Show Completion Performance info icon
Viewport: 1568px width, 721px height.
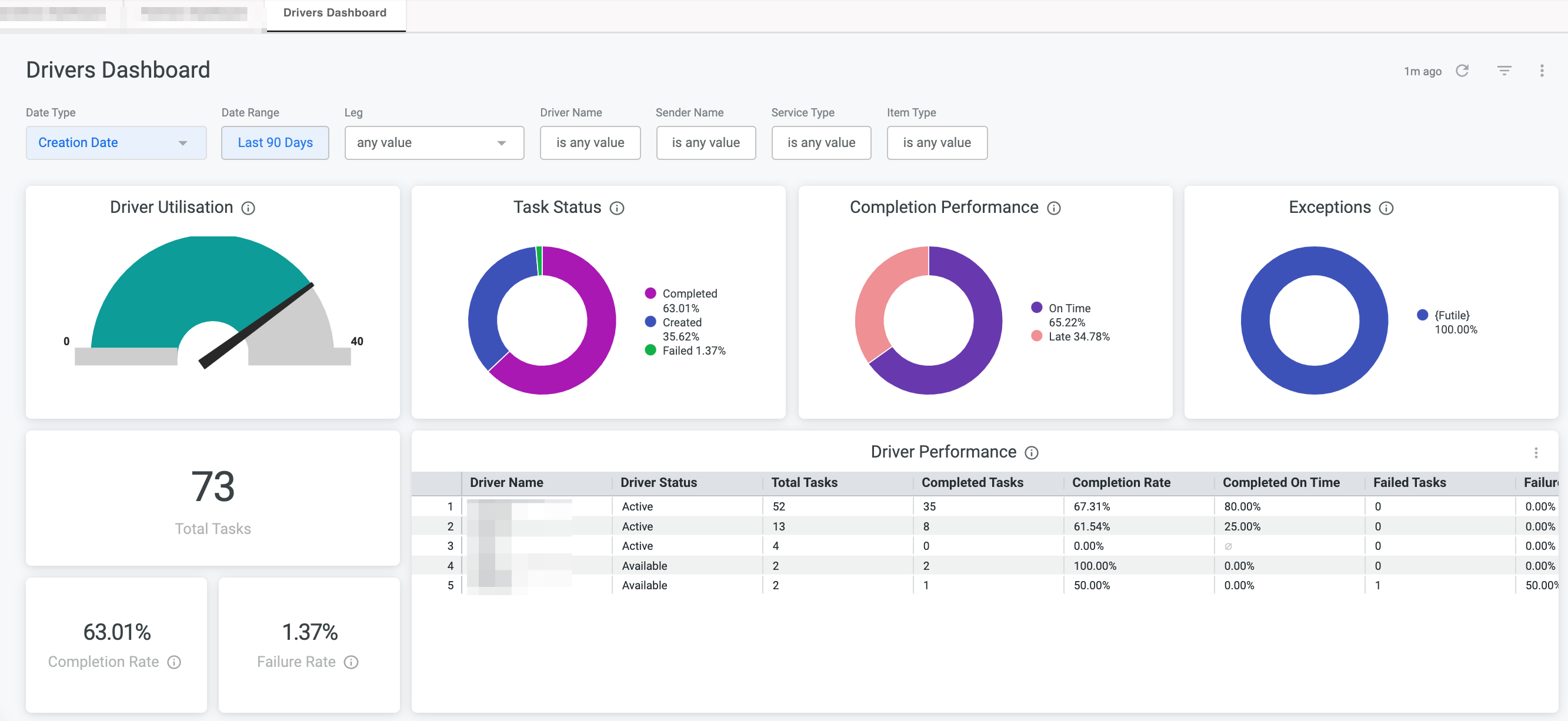(1053, 208)
